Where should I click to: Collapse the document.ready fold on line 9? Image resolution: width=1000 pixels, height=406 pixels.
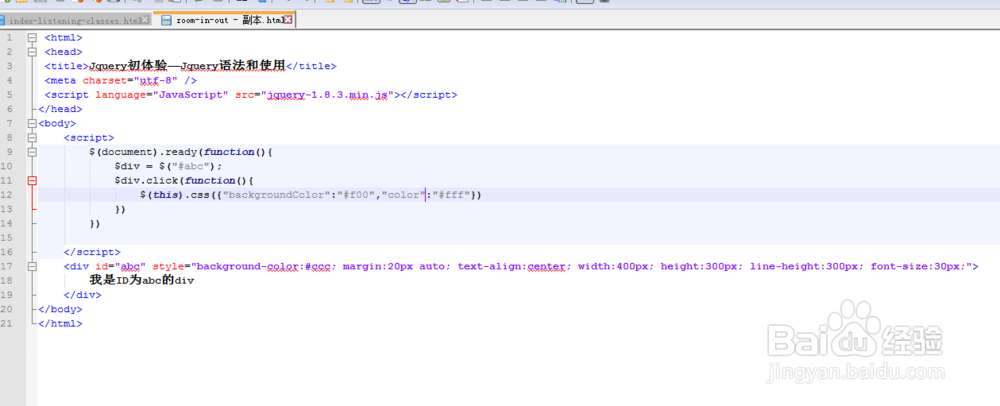(x=32, y=152)
